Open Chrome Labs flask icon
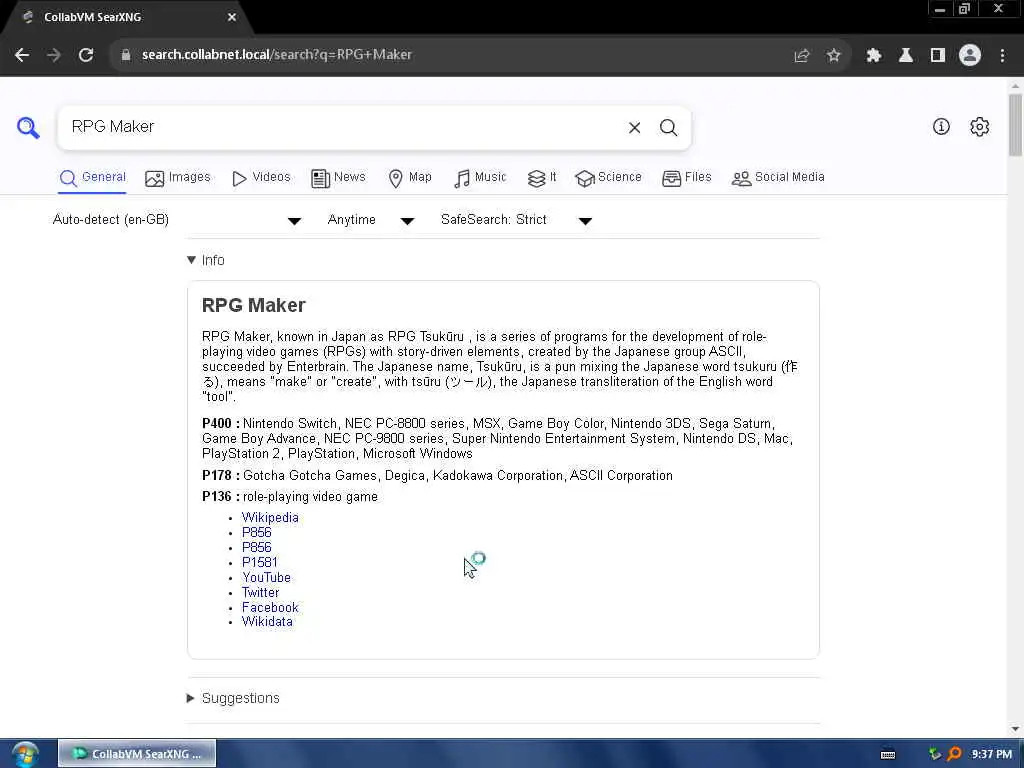This screenshot has height=768, width=1024. point(906,56)
